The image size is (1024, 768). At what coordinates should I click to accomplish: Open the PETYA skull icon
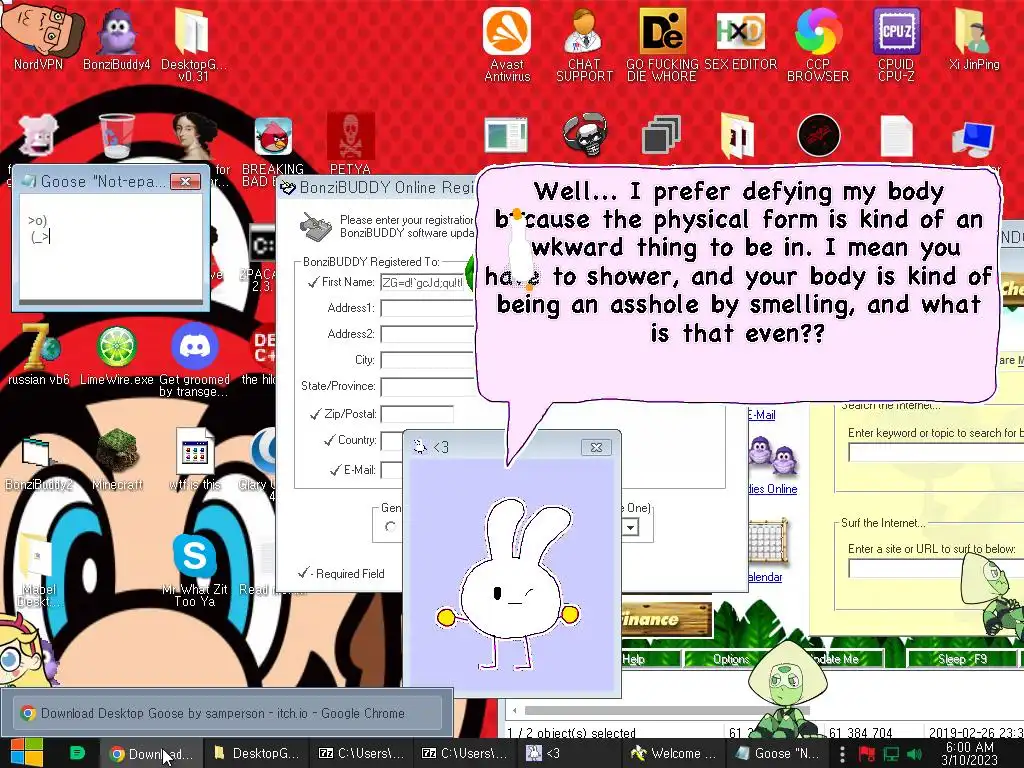pyautogui.click(x=351, y=142)
